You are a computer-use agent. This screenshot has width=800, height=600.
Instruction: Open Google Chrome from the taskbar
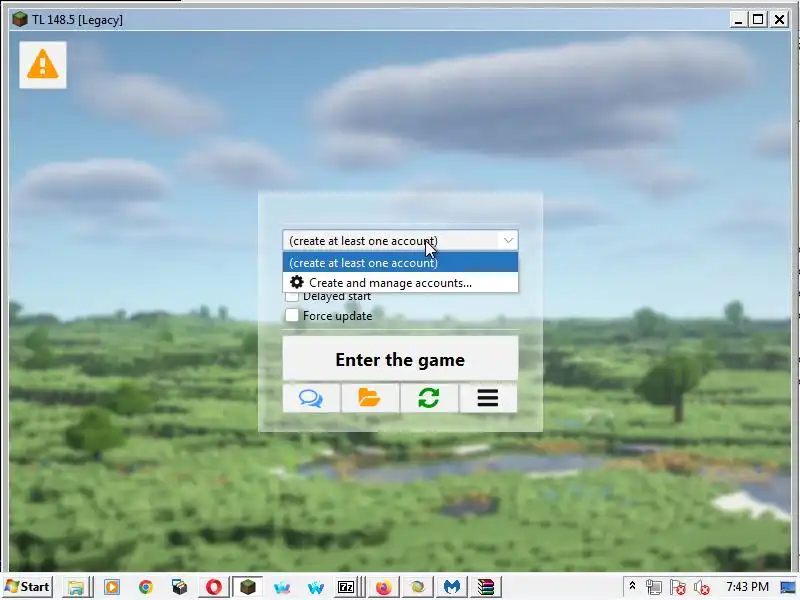(x=146, y=587)
